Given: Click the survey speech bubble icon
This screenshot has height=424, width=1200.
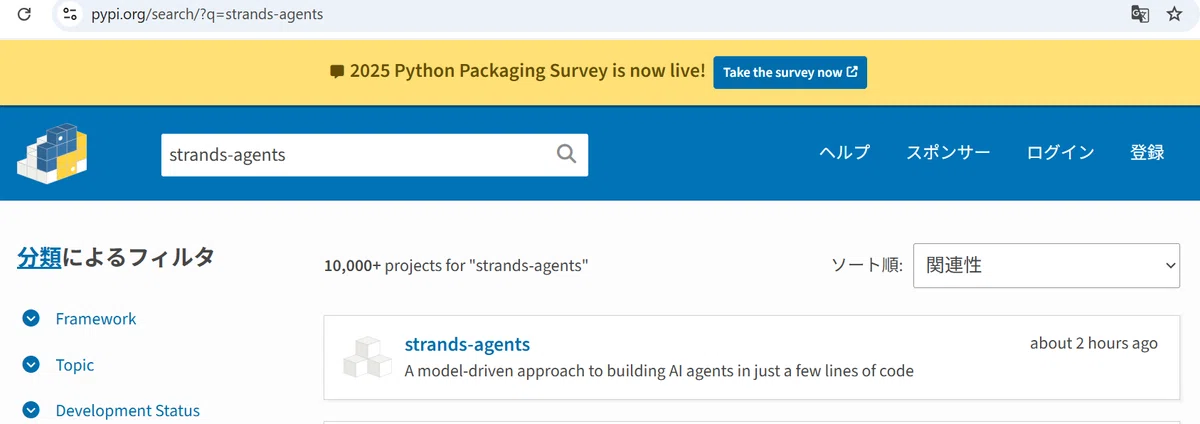Looking at the screenshot, I should coord(337,72).
